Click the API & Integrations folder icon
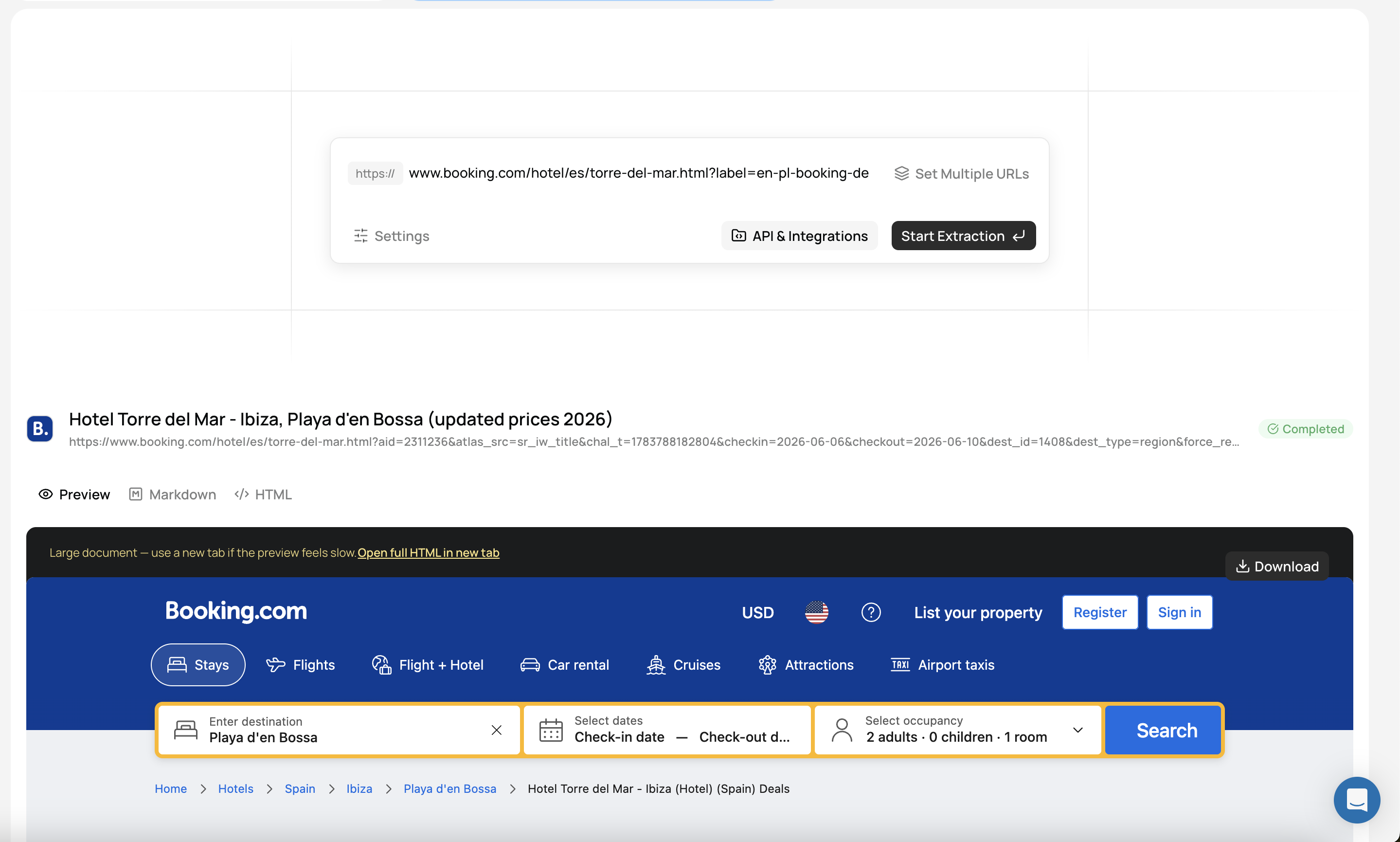The image size is (1400, 842). [x=738, y=236]
